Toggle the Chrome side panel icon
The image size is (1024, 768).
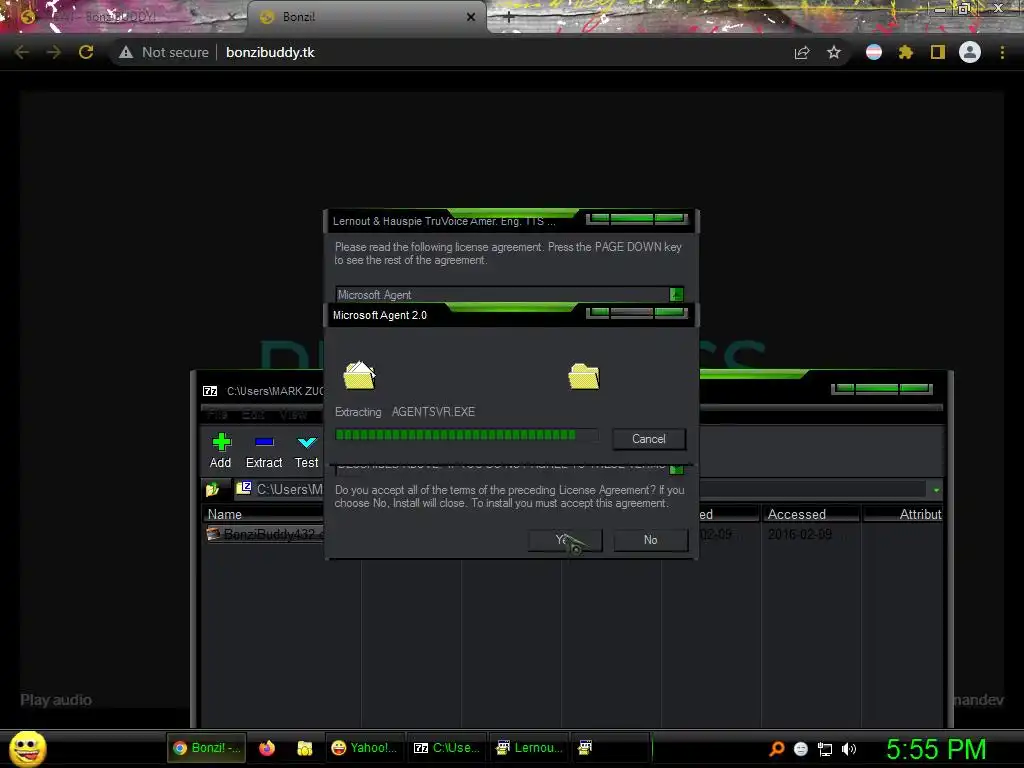click(938, 52)
